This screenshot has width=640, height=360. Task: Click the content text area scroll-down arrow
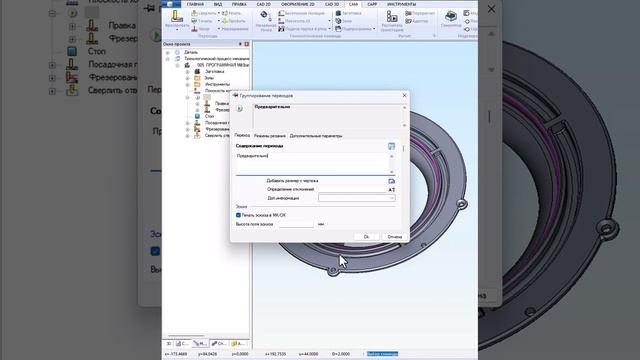(x=392, y=172)
